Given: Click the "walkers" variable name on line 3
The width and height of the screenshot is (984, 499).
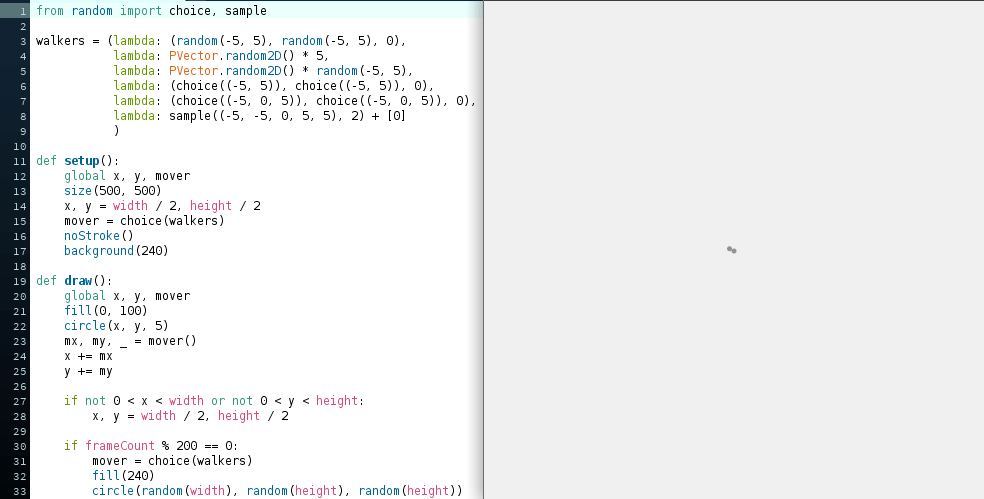Looking at the screenshot, I should [x=60, y=41].
